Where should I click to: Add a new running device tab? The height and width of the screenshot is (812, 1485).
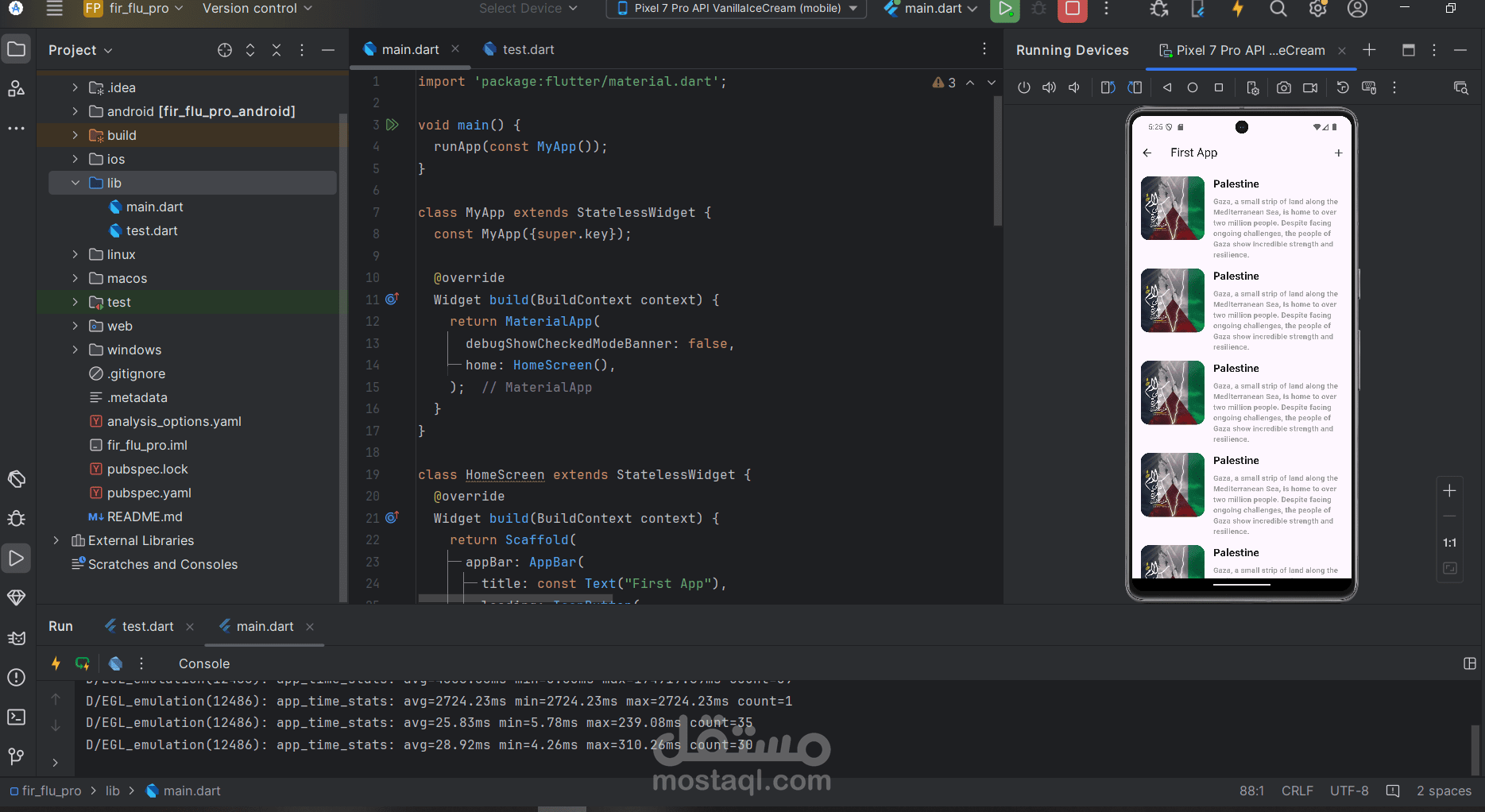[1369, 50]
